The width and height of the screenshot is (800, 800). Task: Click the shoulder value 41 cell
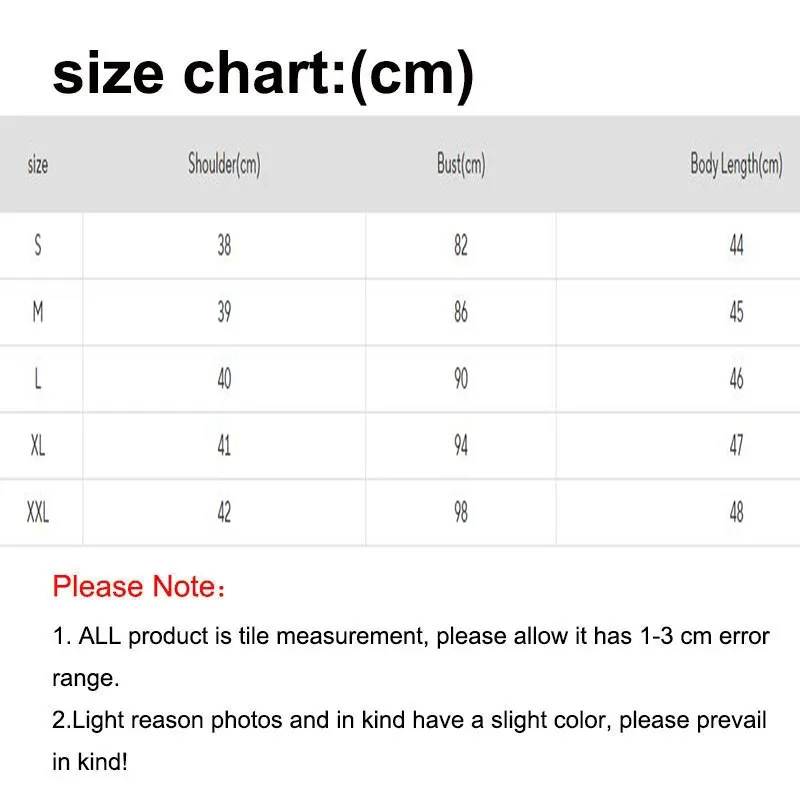coord(224,446)
